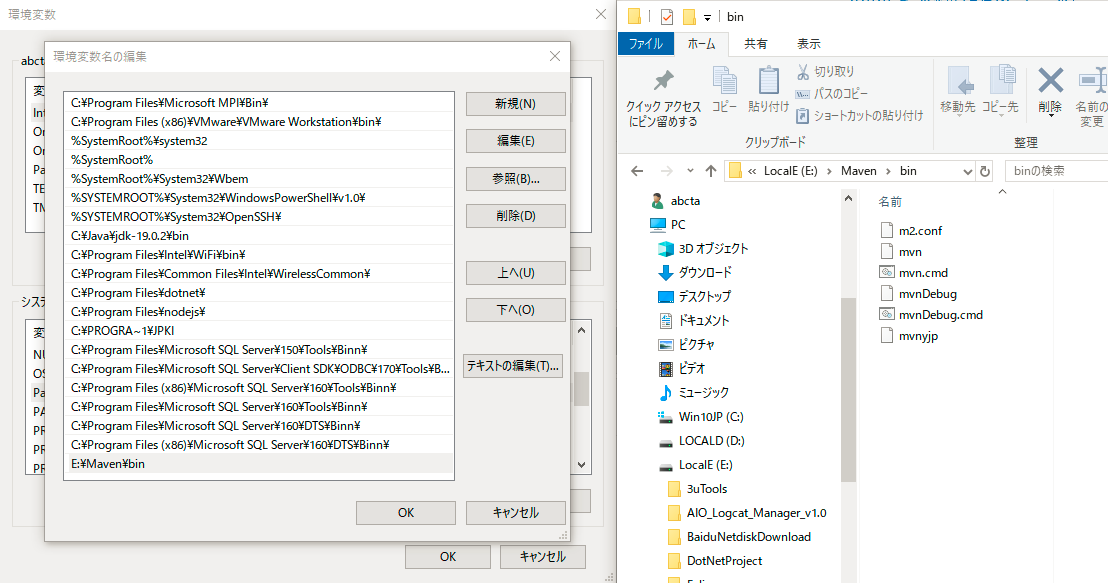Open the Quick Access Toolbar customize dropdown
The image size is (1108, 583).
point(707,18)
